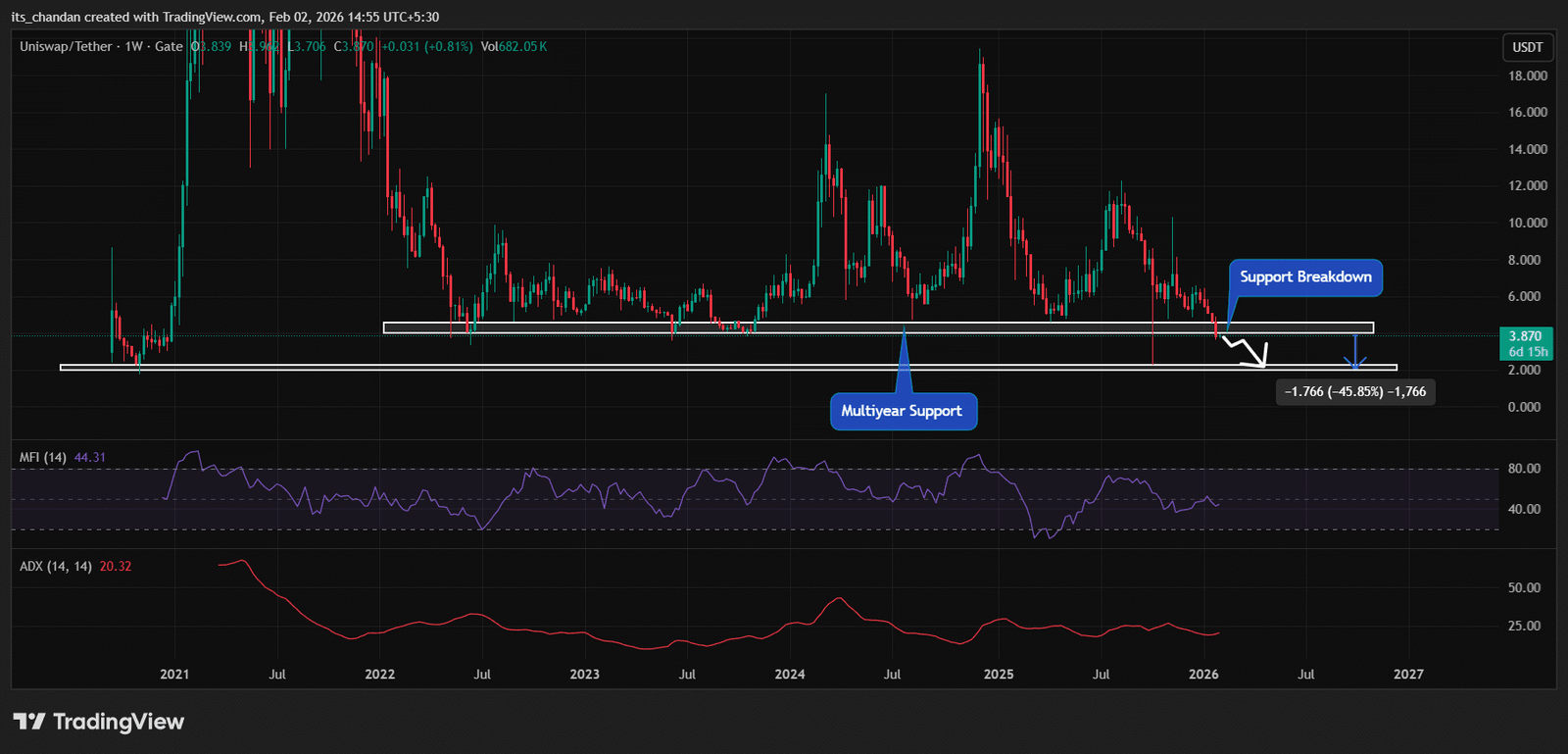Click the 80.00 level on MFI scale
This screenshot has width=1568, height=754.
tap(1524, 469)
